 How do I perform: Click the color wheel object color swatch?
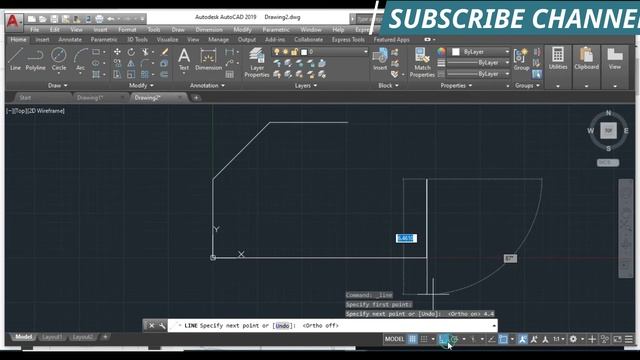tap(441, 52)
